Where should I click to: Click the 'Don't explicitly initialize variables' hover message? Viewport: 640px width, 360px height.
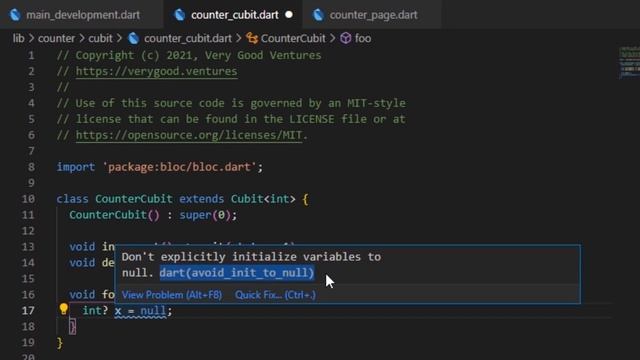251,264
